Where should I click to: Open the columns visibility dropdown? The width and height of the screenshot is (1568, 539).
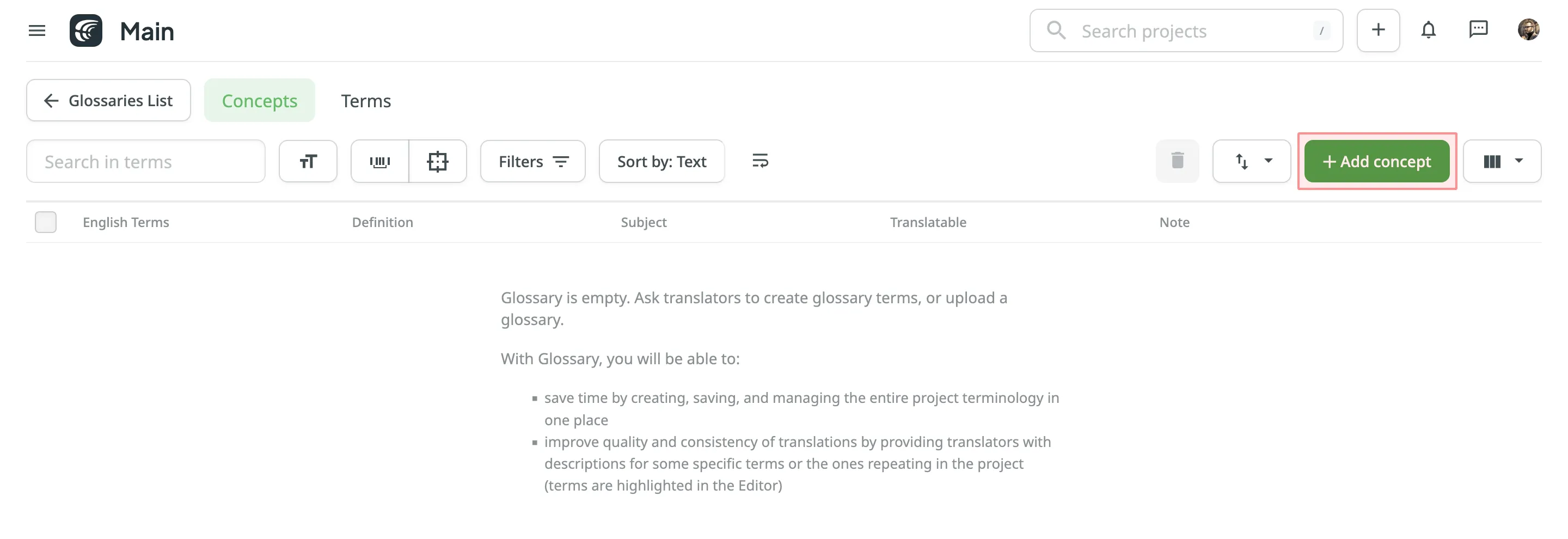coord(1502,162)
